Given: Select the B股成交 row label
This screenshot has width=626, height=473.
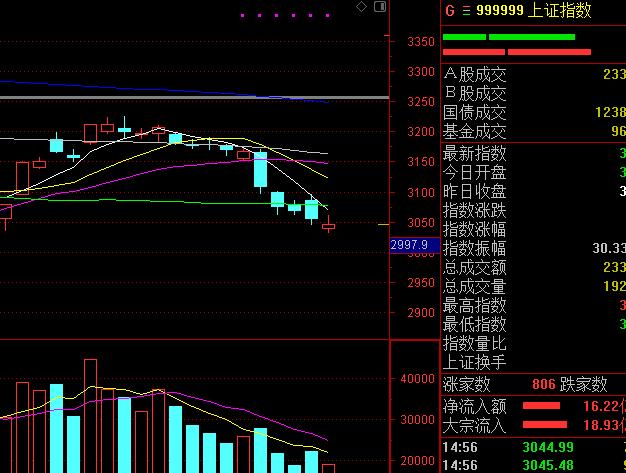Looking at the screenshot, I should pos(475,93).
